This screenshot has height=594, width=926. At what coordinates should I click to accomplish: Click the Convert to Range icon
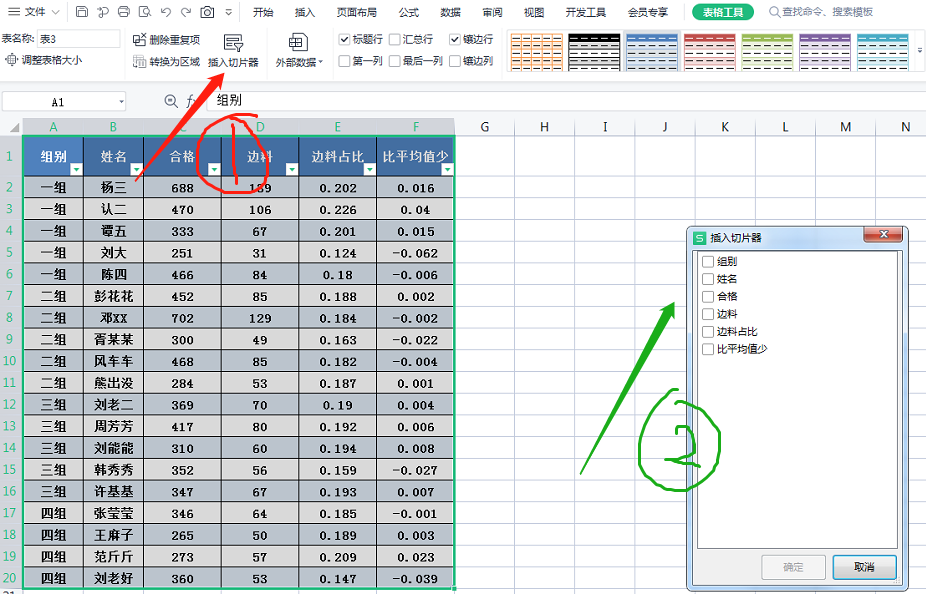coord(141,62)
